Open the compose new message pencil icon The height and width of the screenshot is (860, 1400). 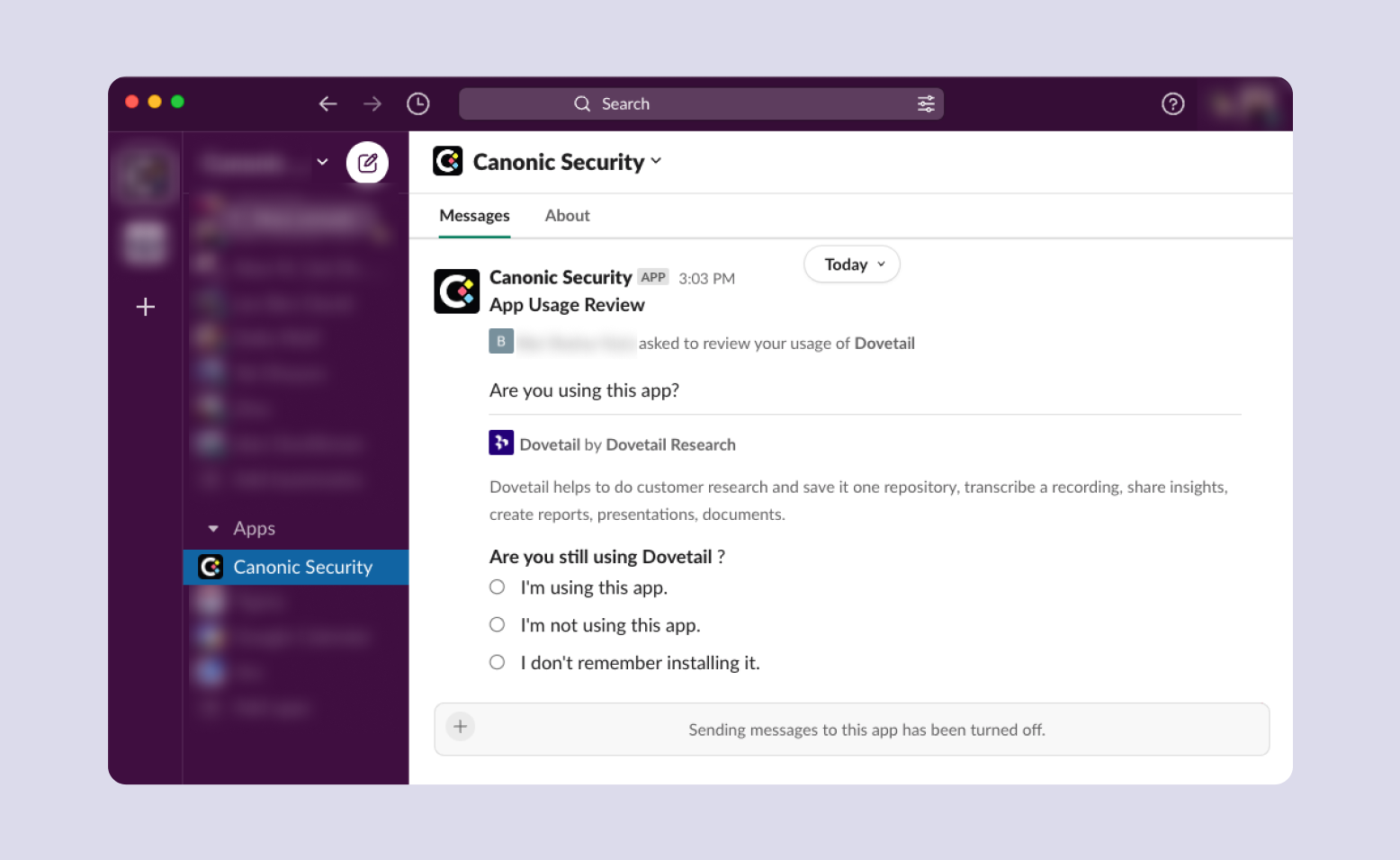point(368,162)
